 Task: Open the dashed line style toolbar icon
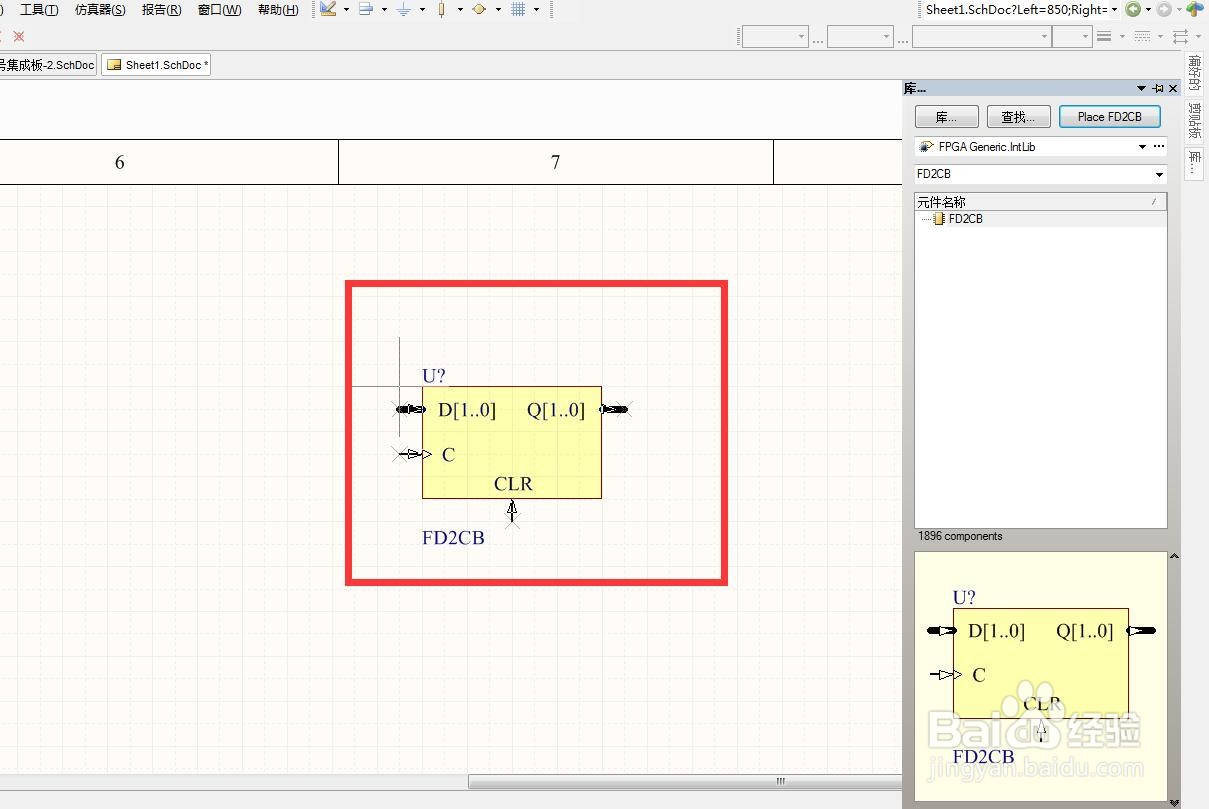pos(1142,36)
